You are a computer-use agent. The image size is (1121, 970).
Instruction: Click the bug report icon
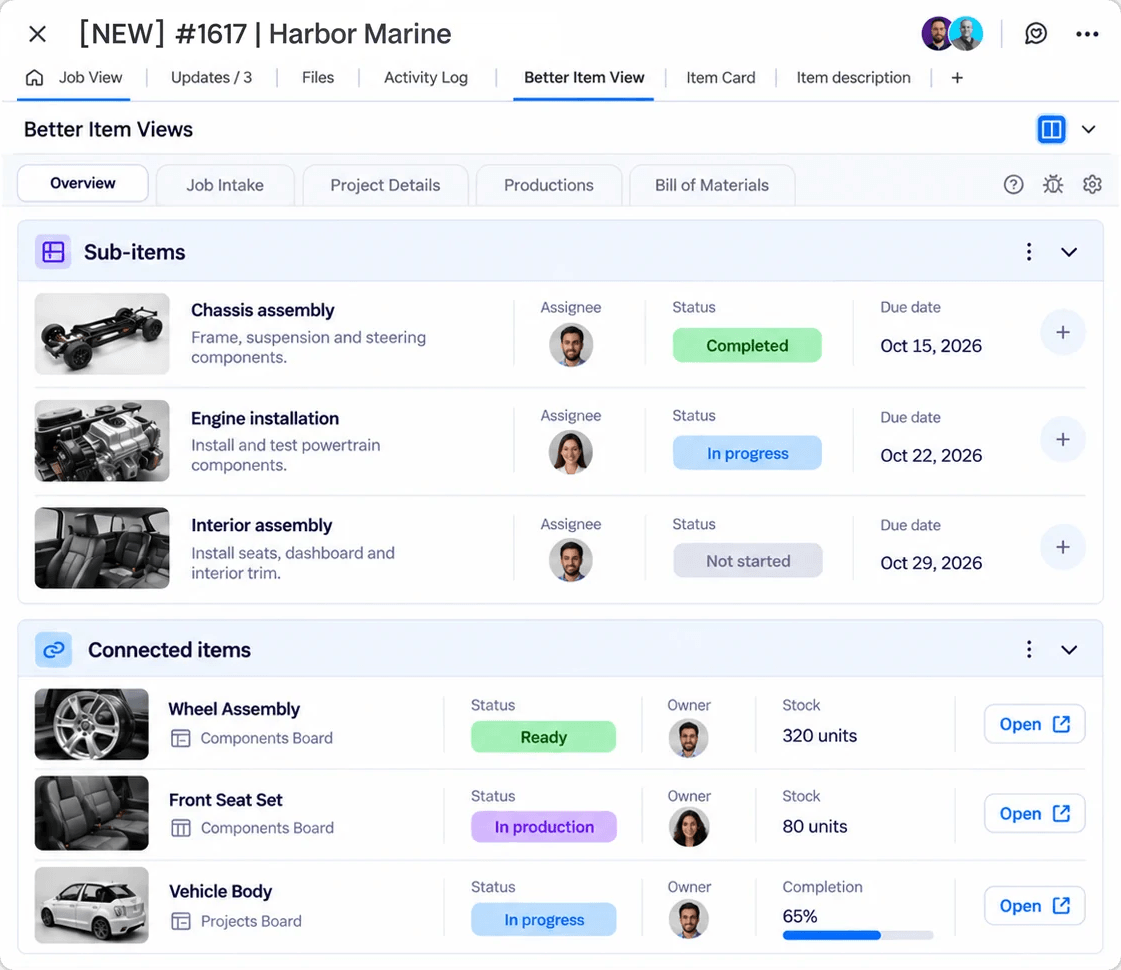click(x=1052, y=184)
